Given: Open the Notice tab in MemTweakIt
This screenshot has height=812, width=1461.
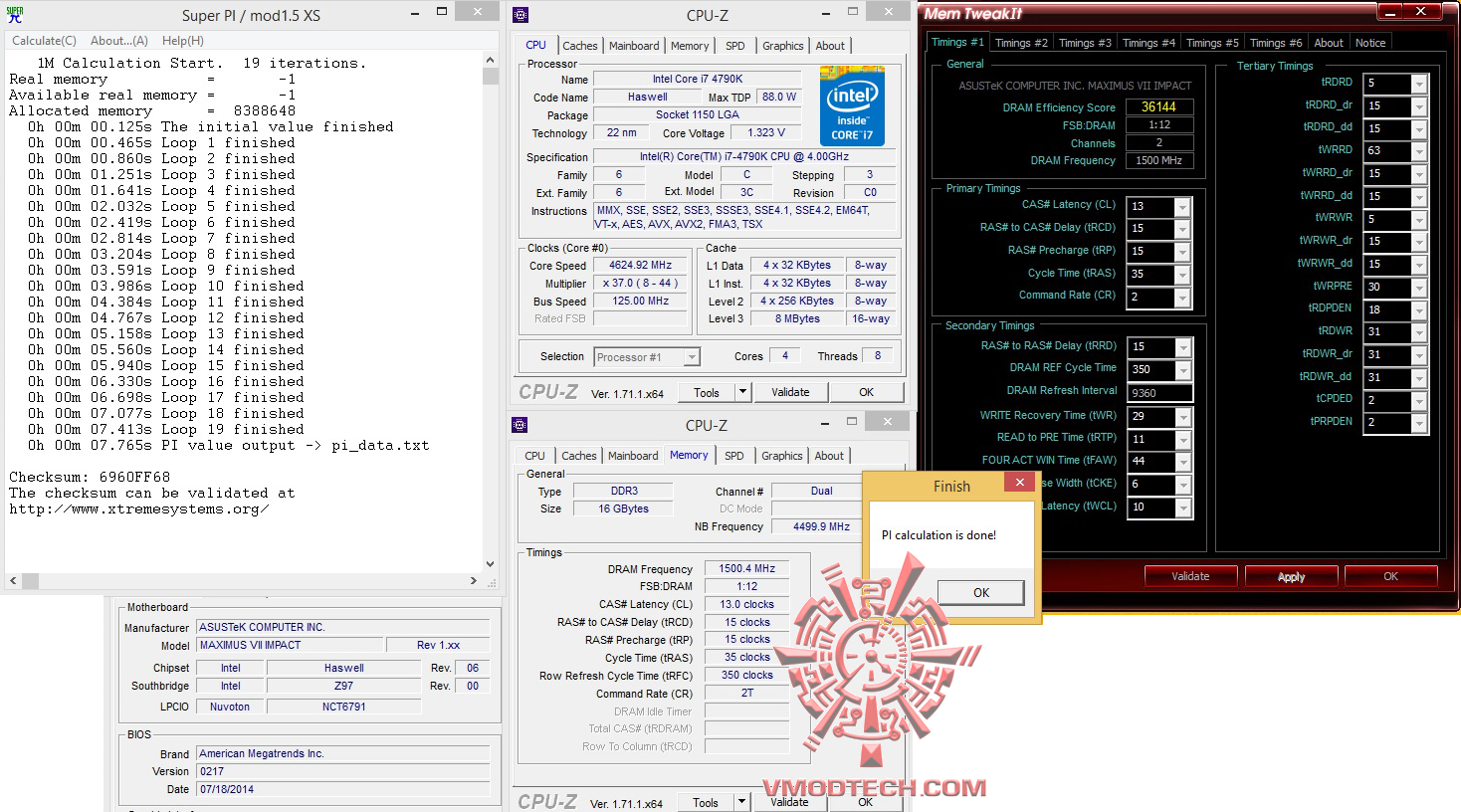Looking at the screenshot, I should (1370, 43).
